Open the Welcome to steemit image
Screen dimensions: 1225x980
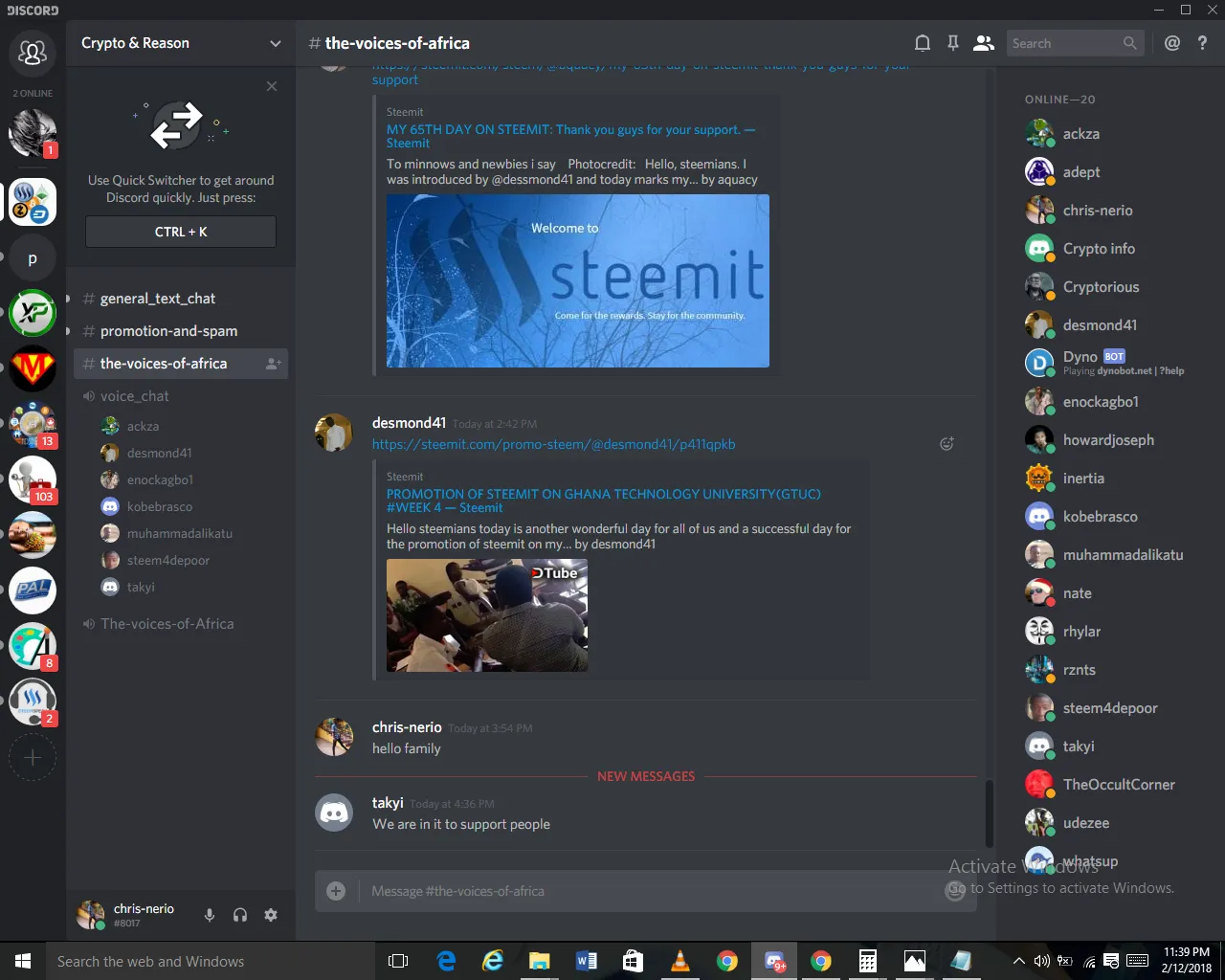tap(578, 280)
